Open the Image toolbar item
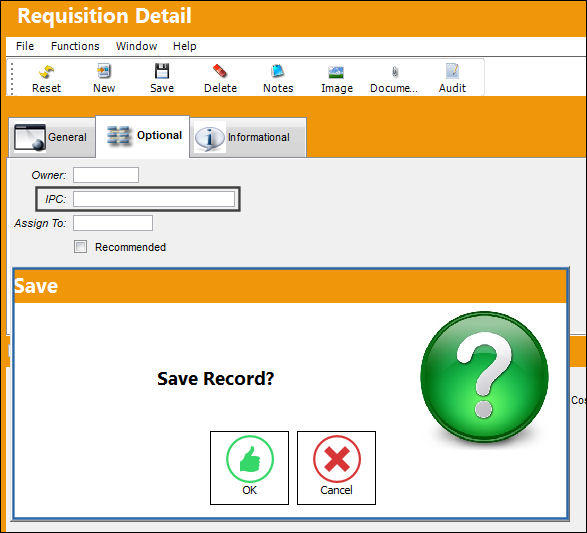 337,78
